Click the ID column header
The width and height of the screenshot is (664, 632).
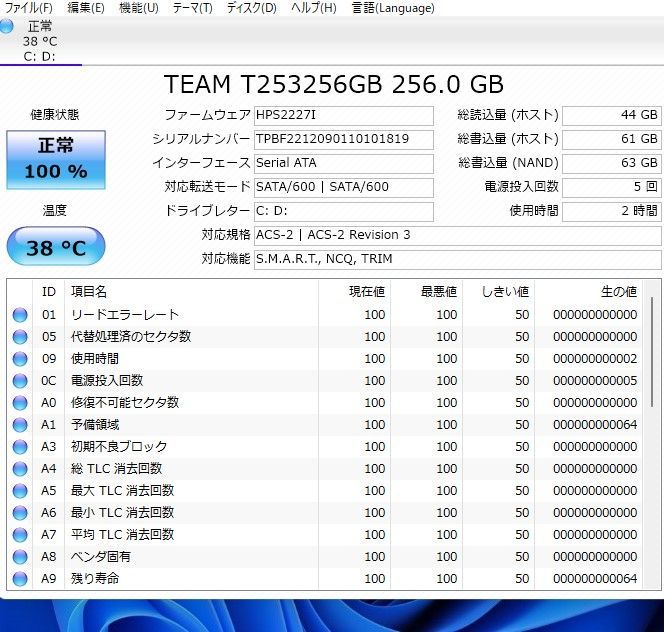tap(49, 292)
